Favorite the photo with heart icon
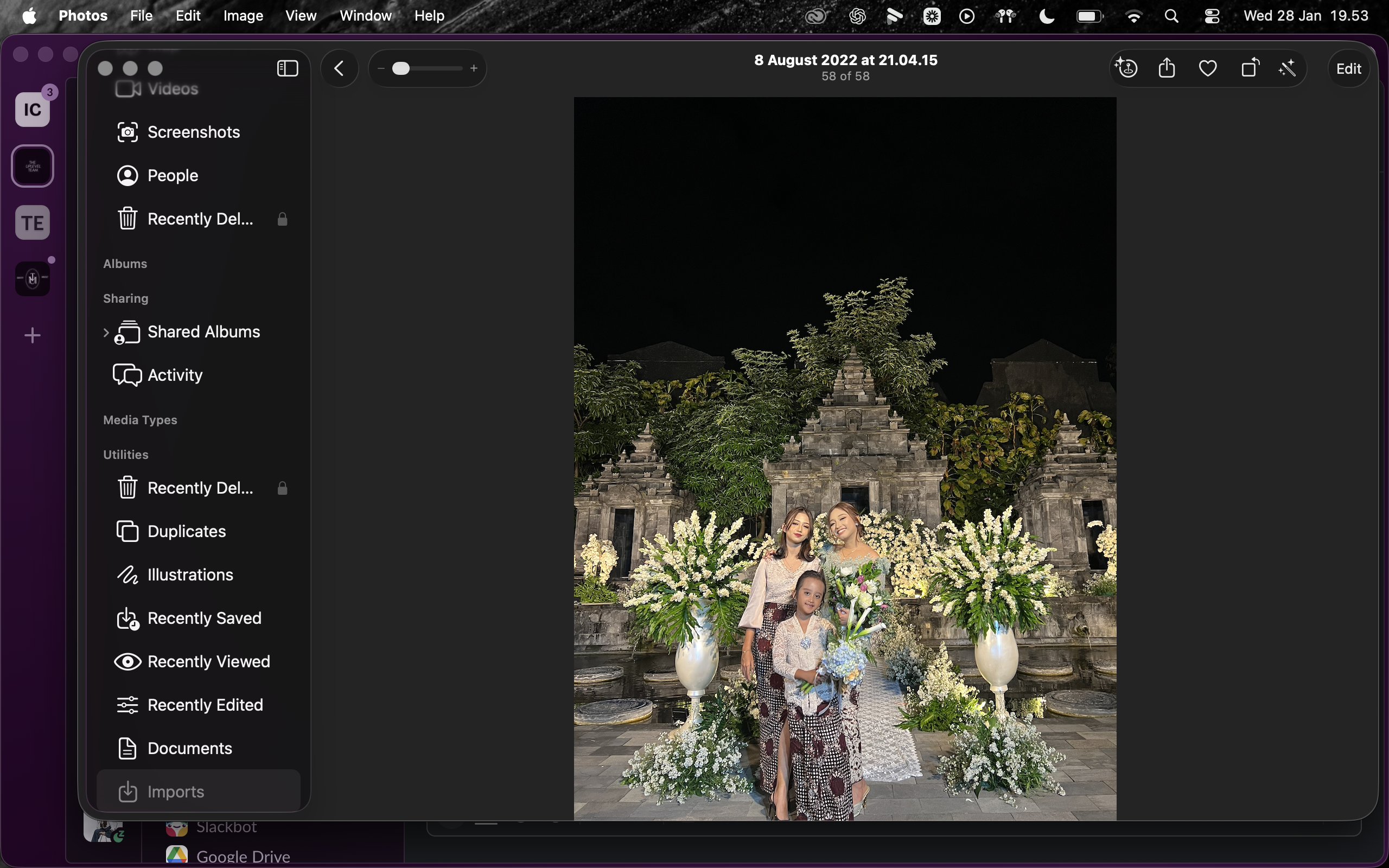The width and height of the screenshot is (1389, 868). click(1208, 68)
